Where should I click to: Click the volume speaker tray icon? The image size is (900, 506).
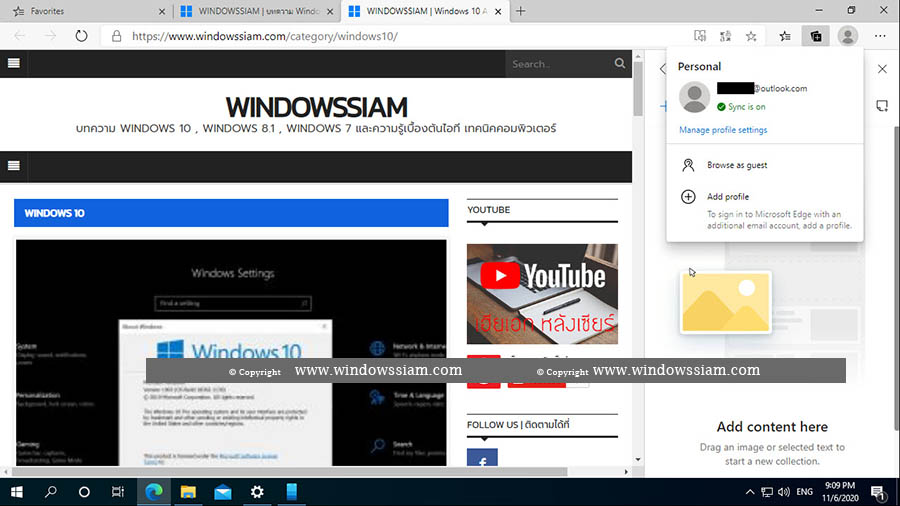click(x=783, y=492)
